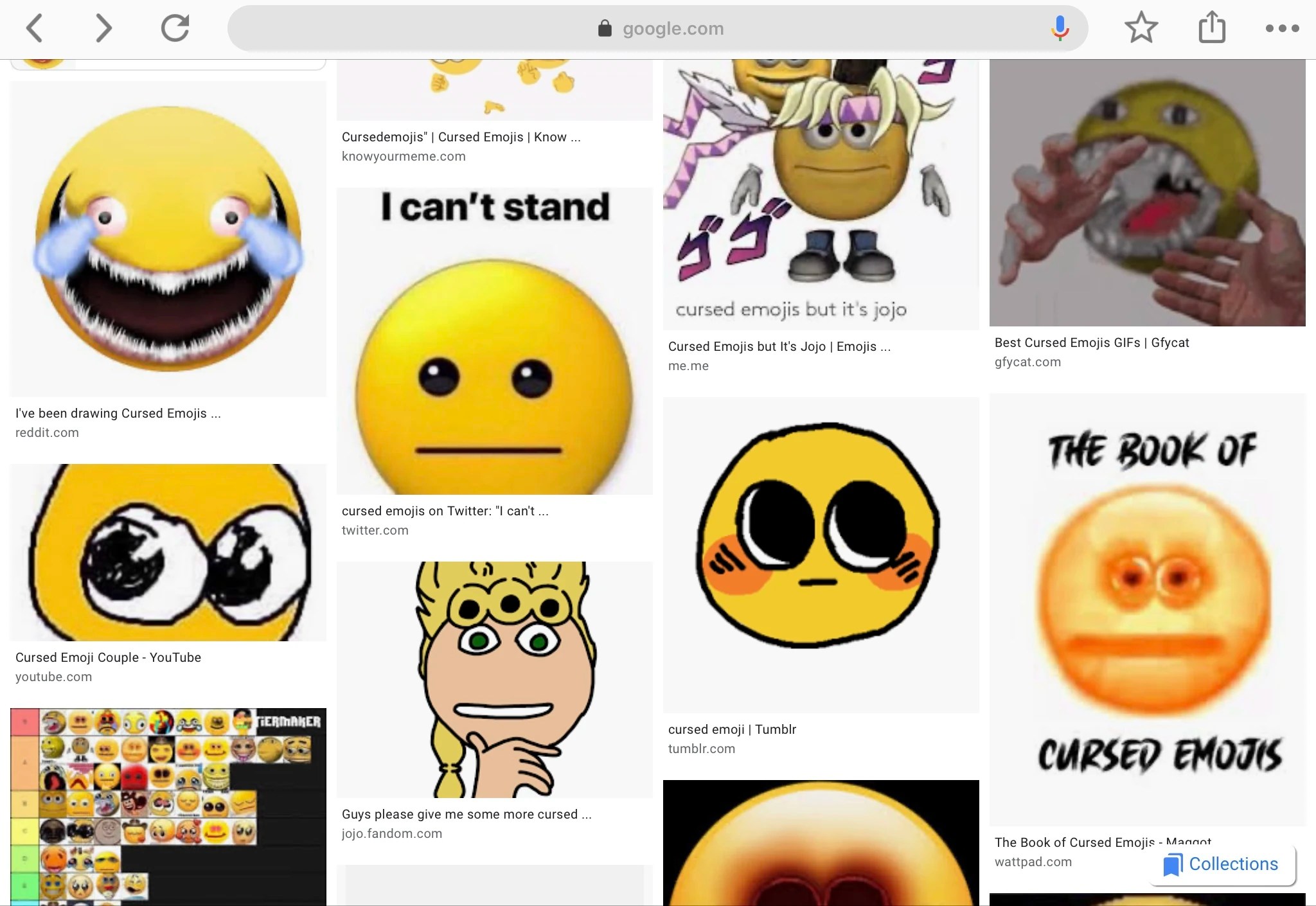Viewport: 1316px width, 906px height.
Task: Open the Tiermaker emoji tier list image
Action: point(168,807)
